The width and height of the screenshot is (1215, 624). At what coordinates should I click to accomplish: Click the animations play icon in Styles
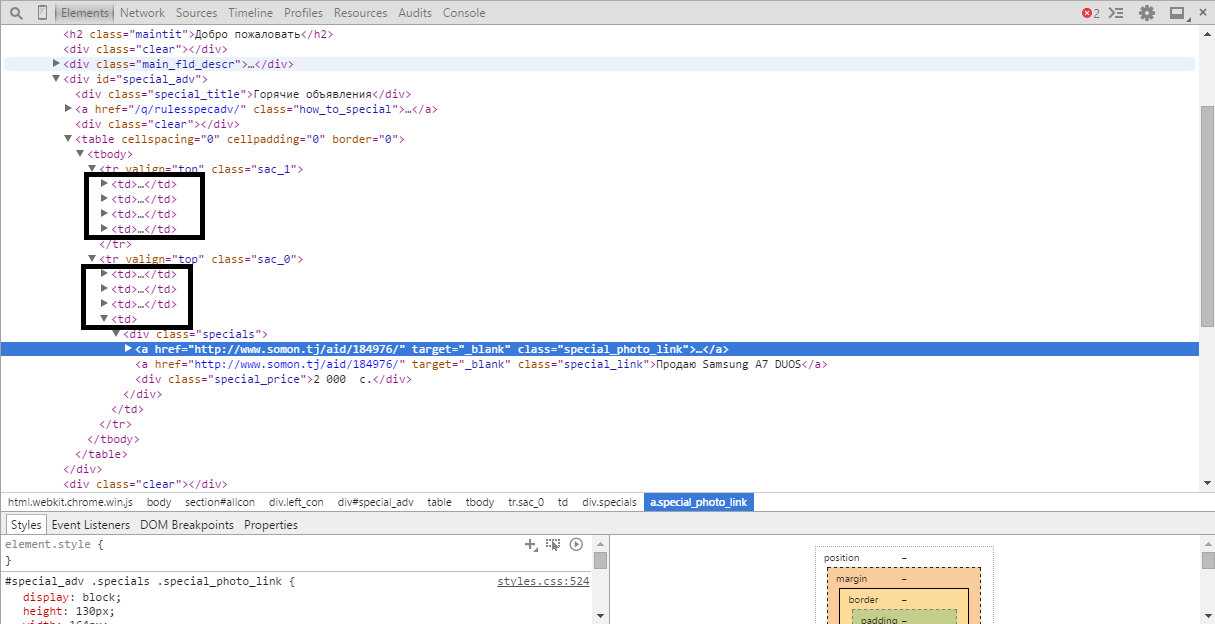click(x=576, y=544)
